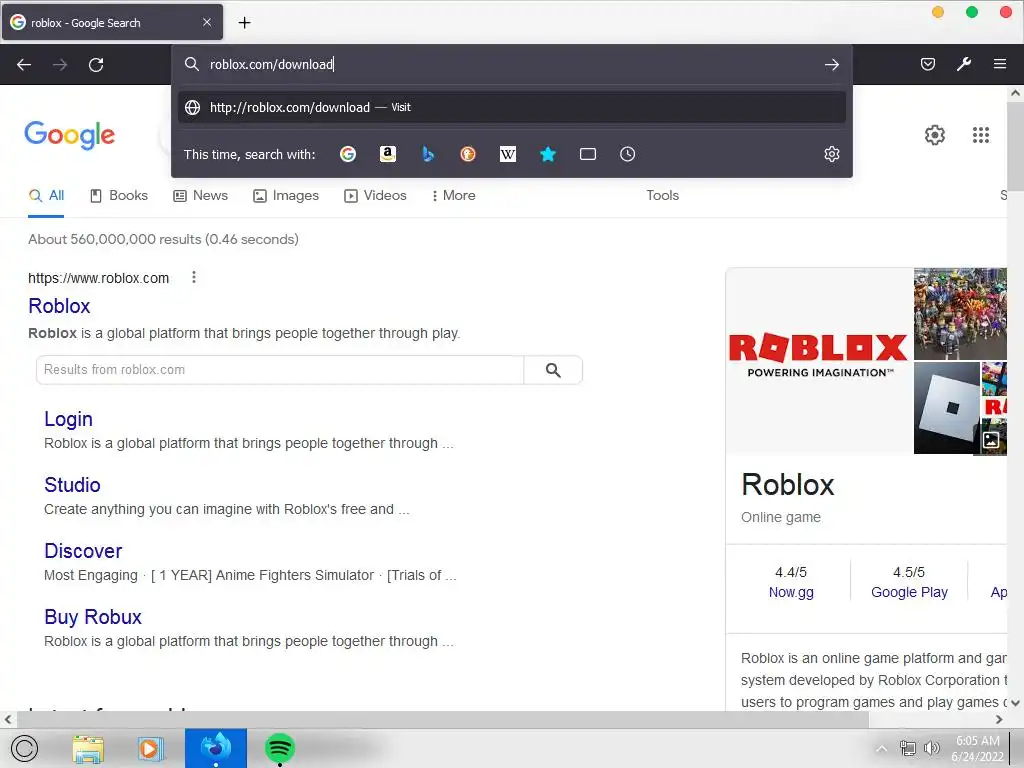Select the All results tab
Screen dimensions: 1024x768
click(46, 195)
